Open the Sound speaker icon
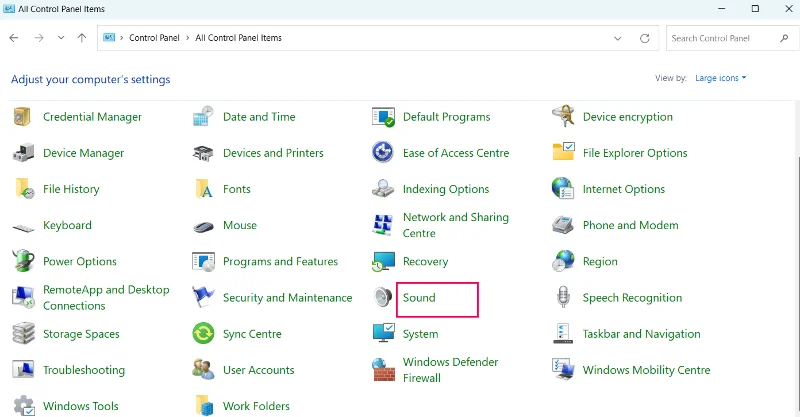 [x=383, y=298]
